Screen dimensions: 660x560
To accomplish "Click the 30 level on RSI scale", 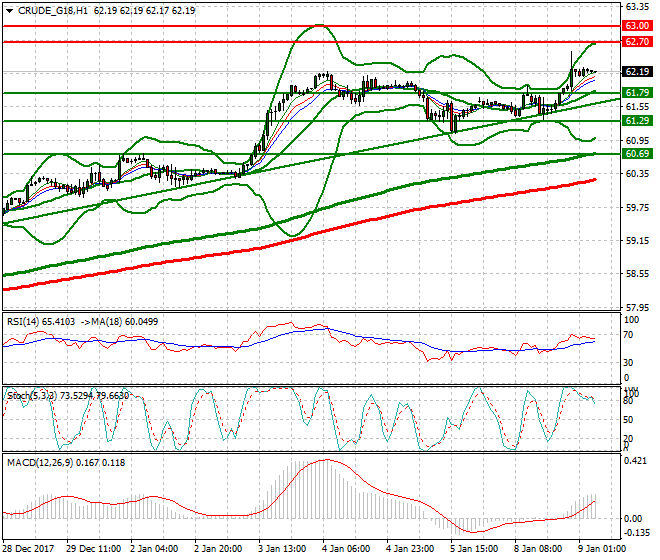I will point(628,363).
